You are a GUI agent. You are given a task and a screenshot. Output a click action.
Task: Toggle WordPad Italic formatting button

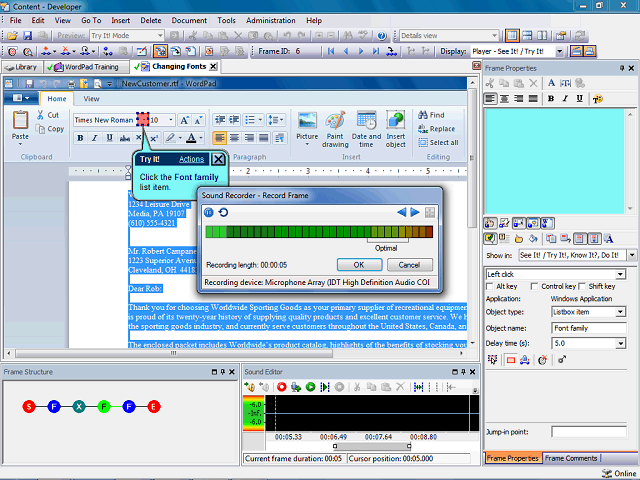[x=95, y=138]
